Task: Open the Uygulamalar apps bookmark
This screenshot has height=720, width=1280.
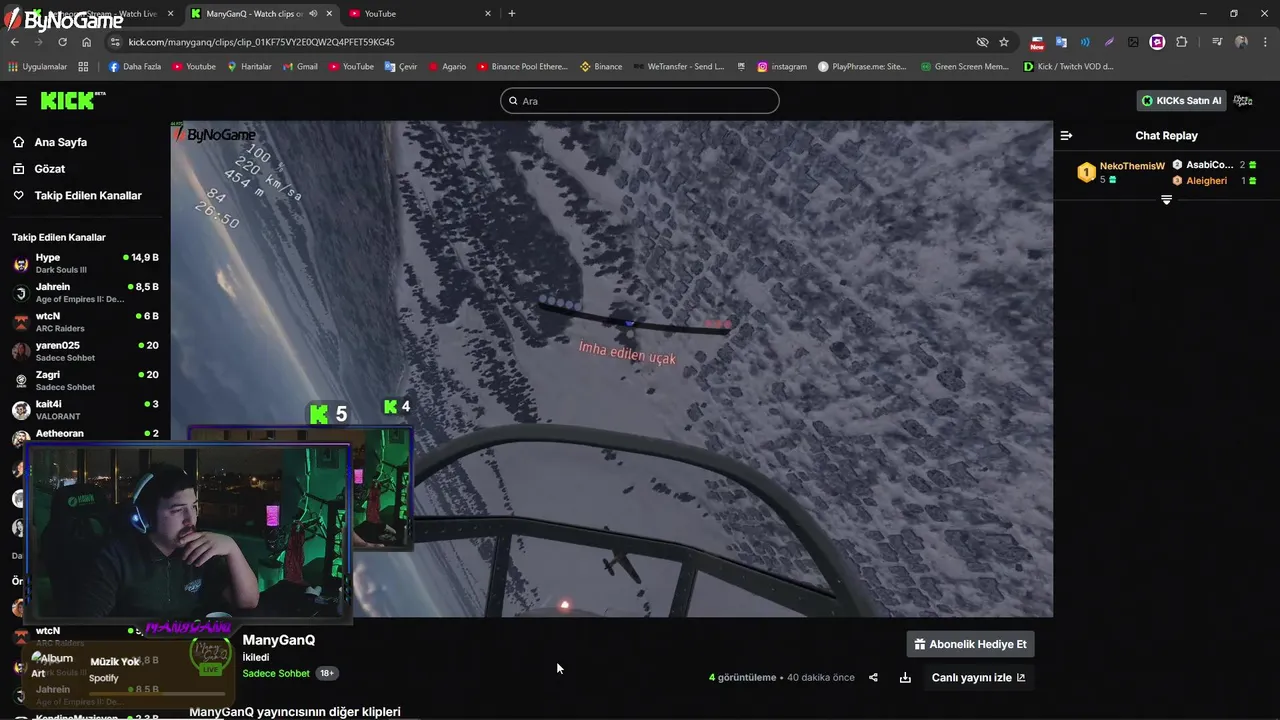Action: (37, 67)
